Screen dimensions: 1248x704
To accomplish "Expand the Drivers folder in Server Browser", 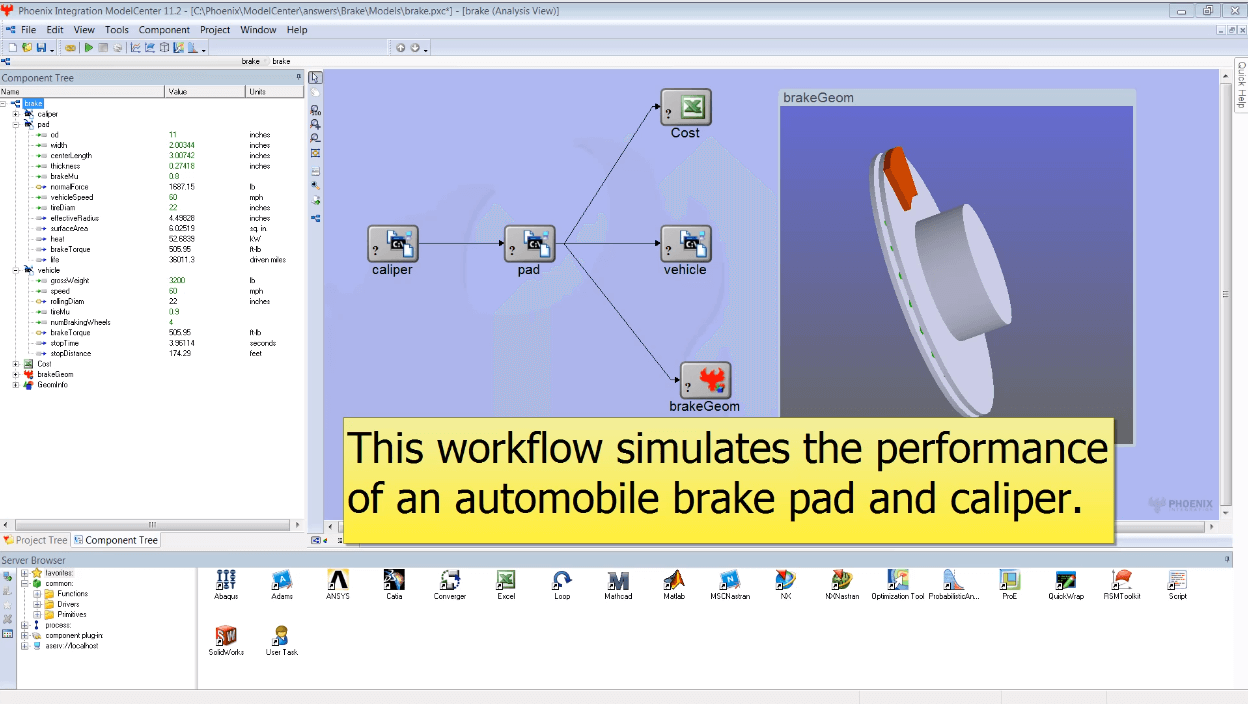I will tap(37, 604).
